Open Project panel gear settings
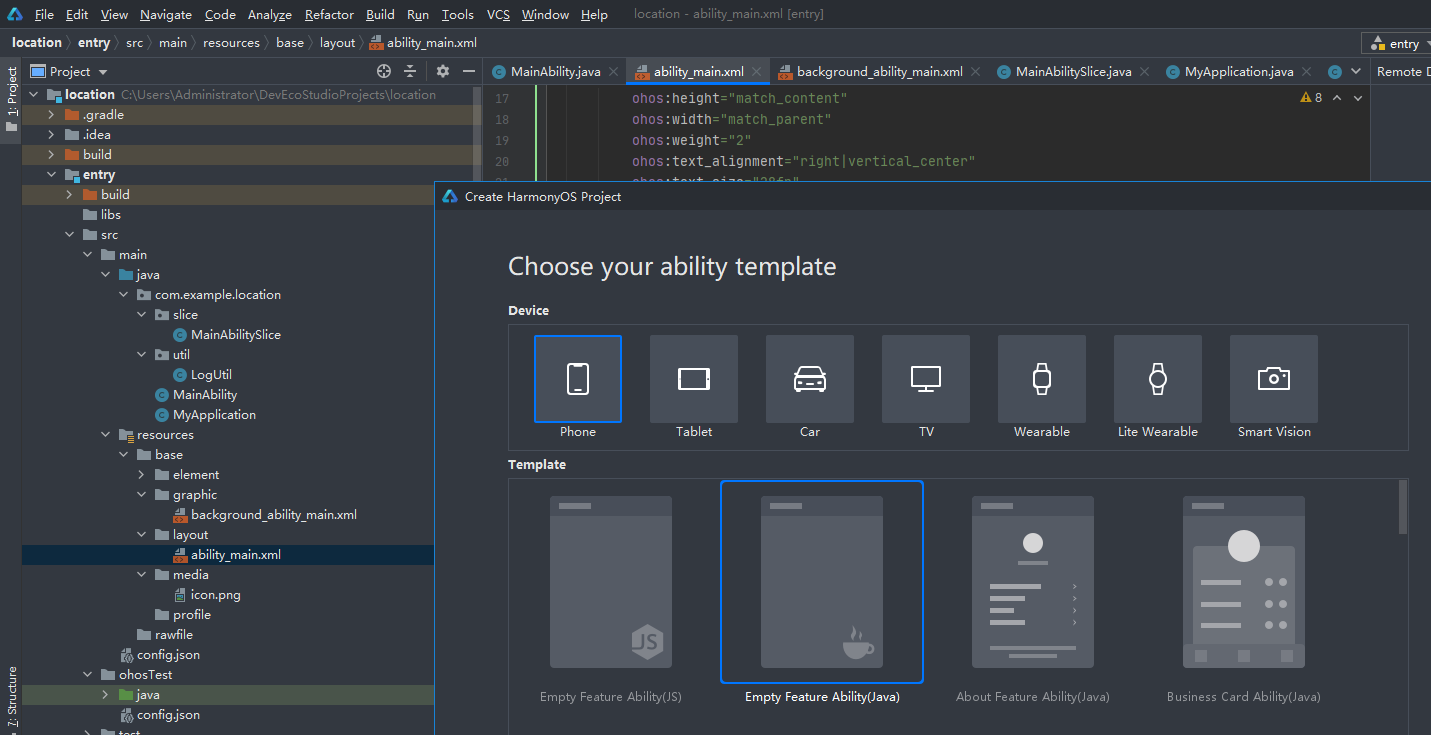1431x735 pixels. [443, 71]
